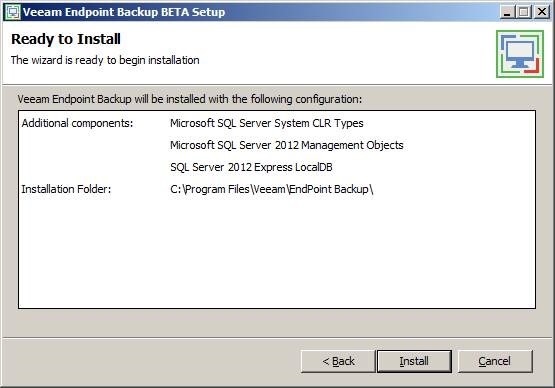Open the Veeam system menu icon in title bar
This screenshot has height=388, width=555.
coord(13,12)
